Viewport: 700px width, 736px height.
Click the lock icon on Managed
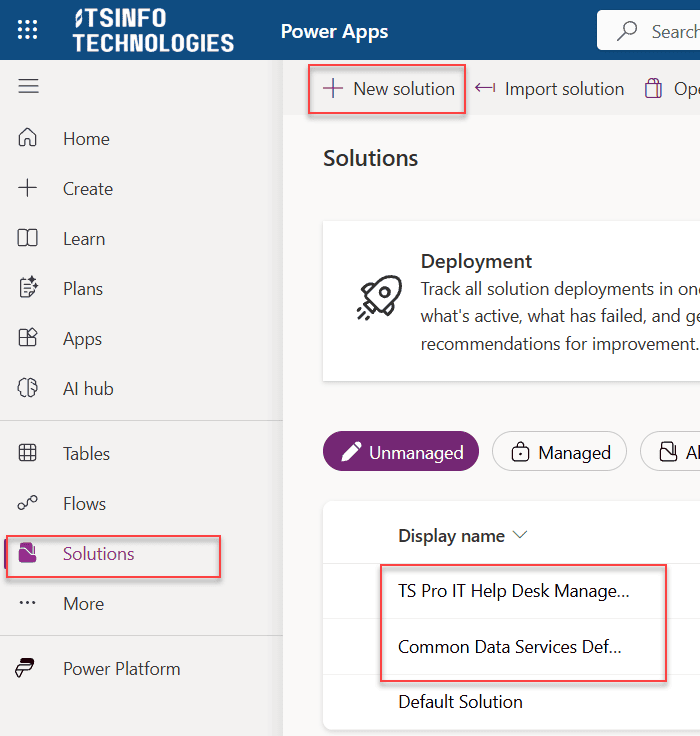coord(520,452)
